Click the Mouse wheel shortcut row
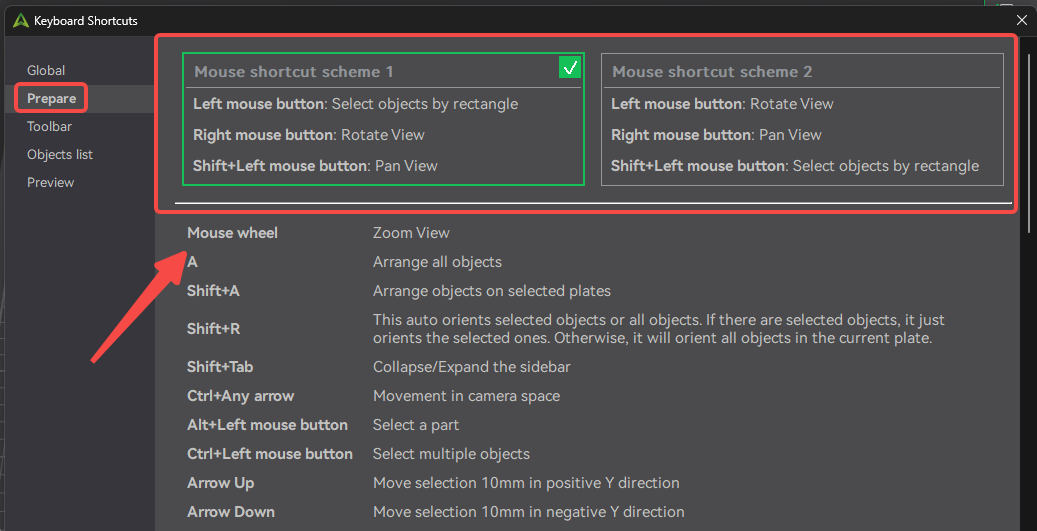 pos(233,233)
